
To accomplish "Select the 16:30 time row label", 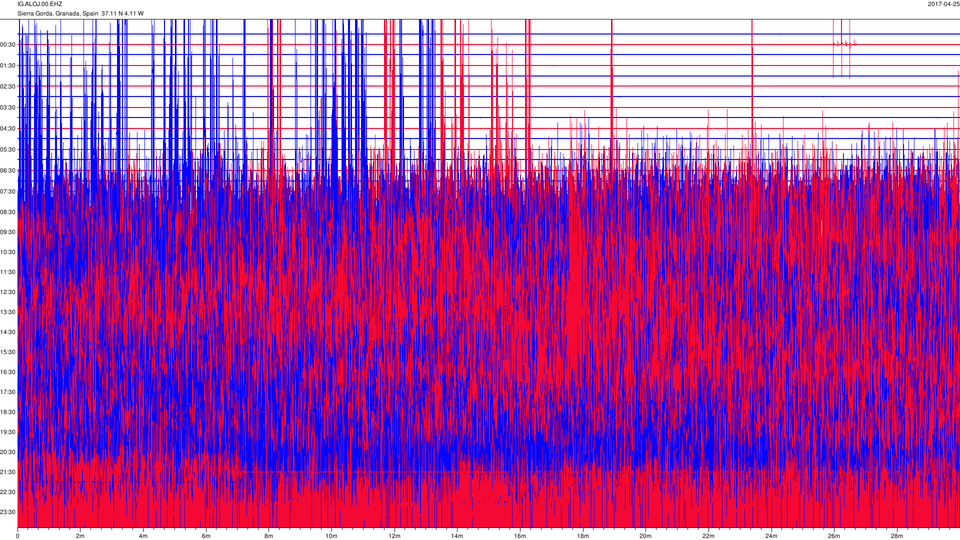I will point(8,372).
